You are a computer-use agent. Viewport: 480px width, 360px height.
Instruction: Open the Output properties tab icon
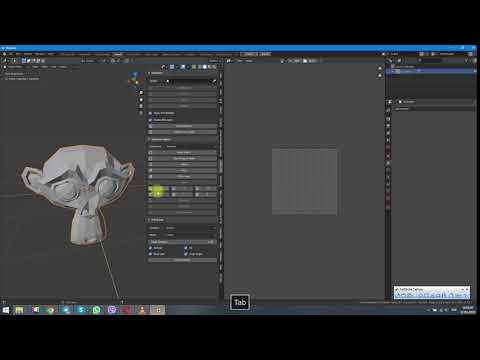[388, 126]
